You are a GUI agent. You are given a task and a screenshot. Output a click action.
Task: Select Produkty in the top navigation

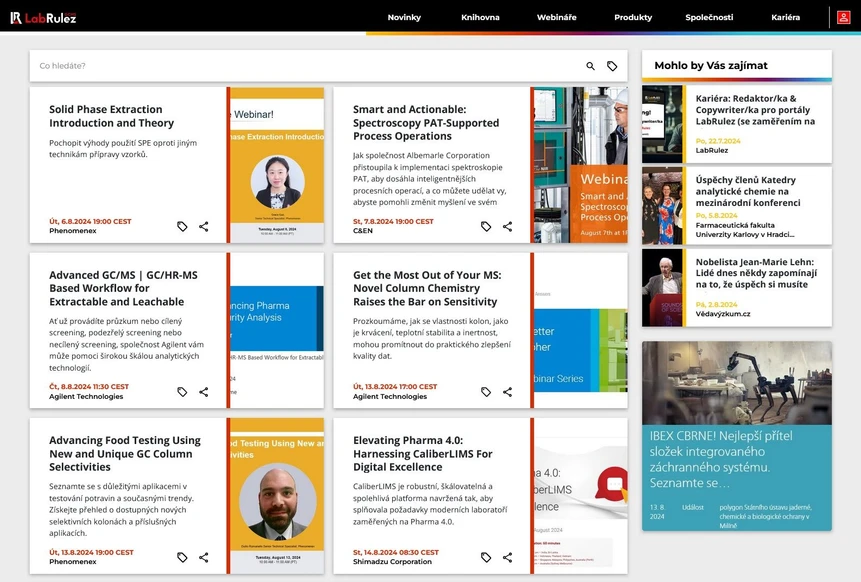pyautogui.click(x=633, y=17)
